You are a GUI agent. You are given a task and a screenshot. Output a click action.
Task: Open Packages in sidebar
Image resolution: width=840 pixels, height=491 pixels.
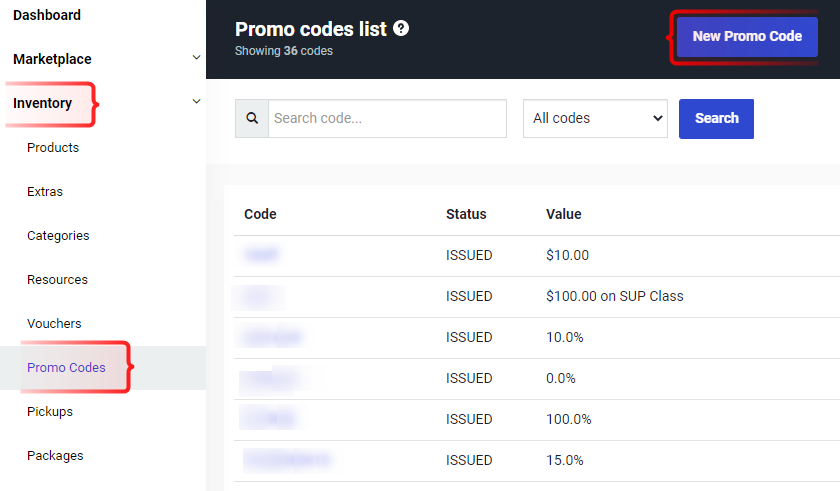coord(55,456)
